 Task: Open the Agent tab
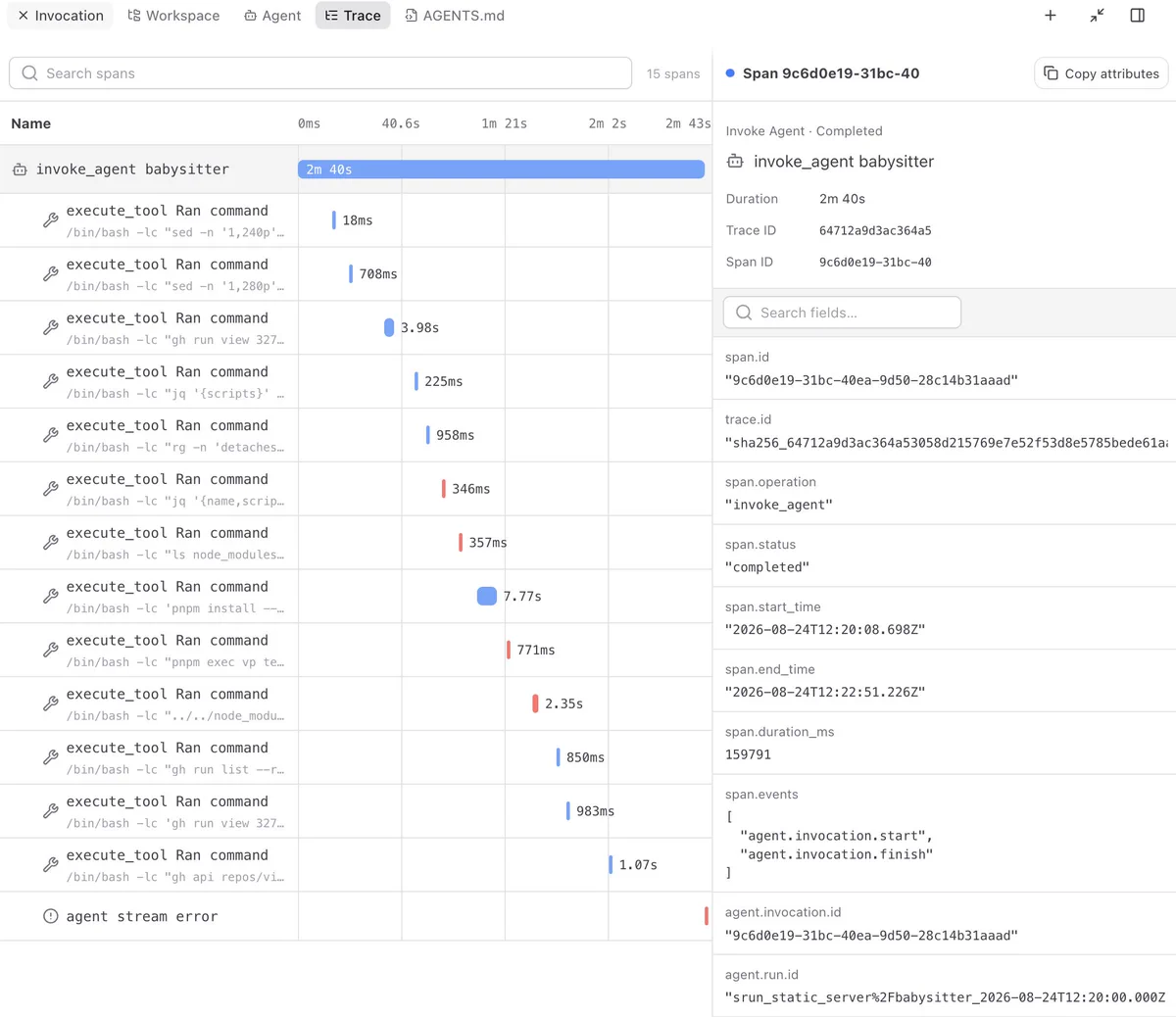click(272, 16)
